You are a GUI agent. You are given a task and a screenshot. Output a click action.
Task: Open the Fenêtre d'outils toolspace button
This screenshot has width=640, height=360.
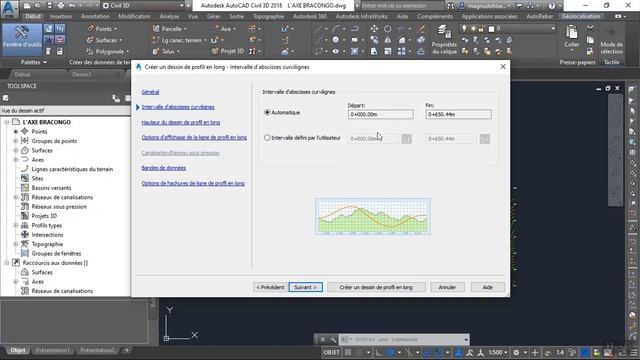tap(22, 40)
